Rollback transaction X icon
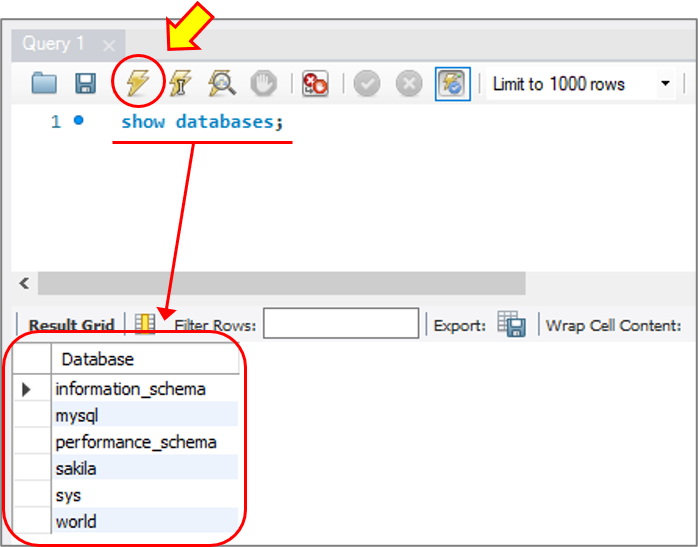 pos(409,83)
